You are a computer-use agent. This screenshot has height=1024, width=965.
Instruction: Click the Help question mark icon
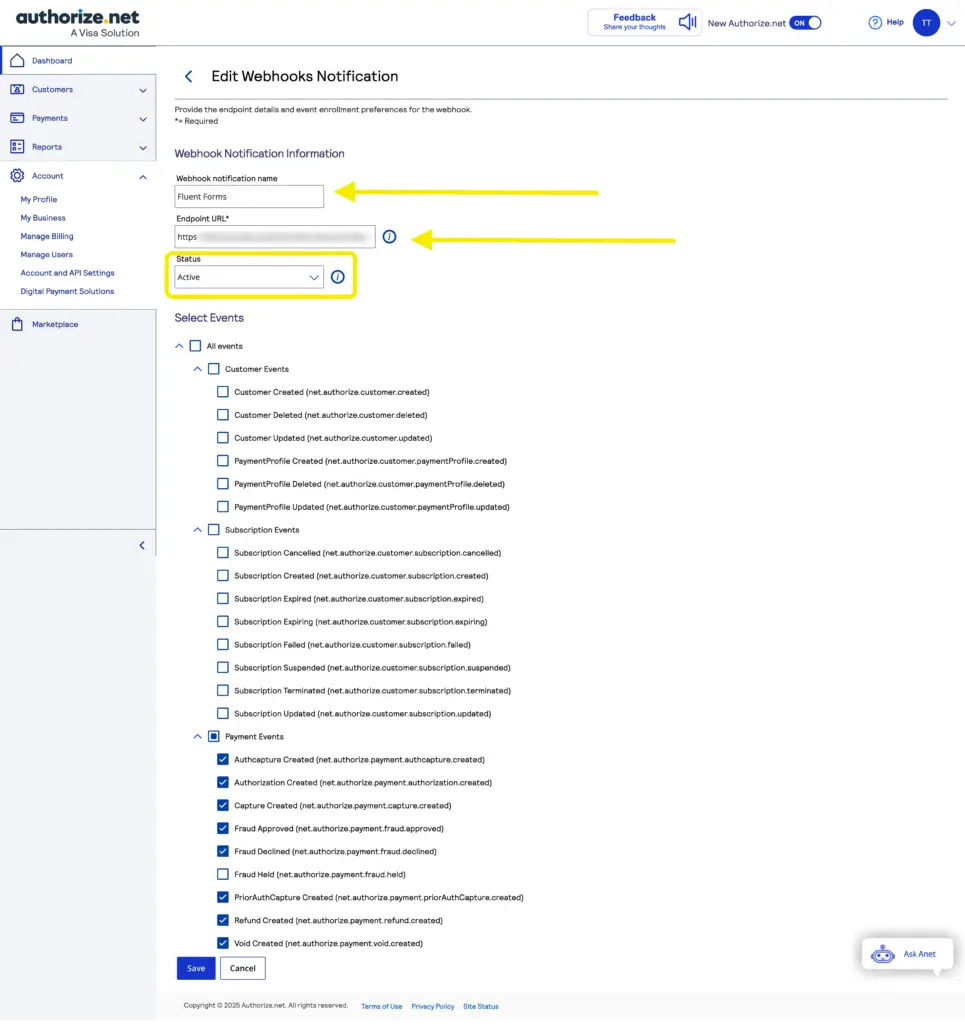(875, 21)
